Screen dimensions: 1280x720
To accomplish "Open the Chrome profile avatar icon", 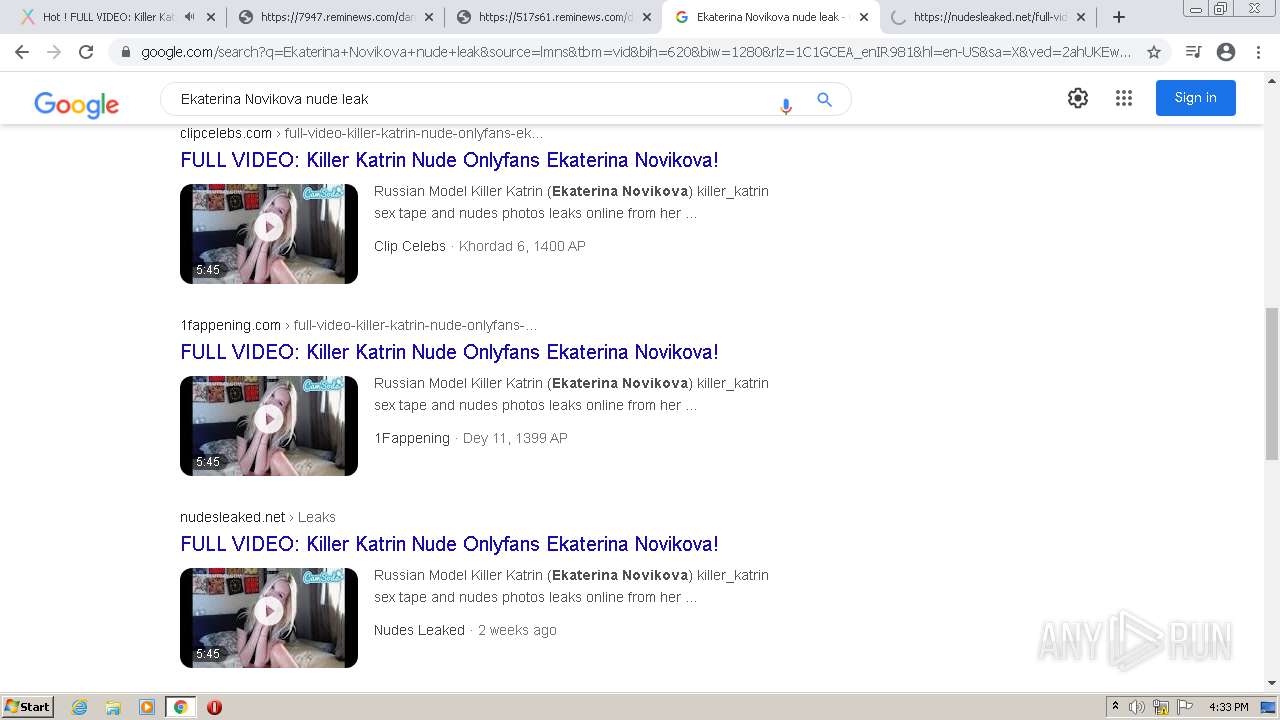I will point(1226,52).
